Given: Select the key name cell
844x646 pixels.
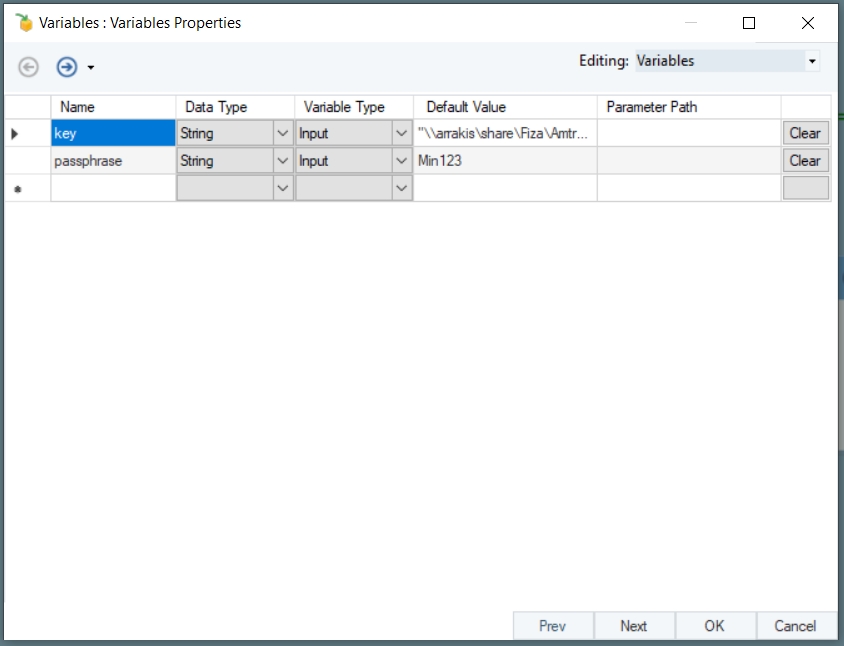Looking at the screenshot, I should pyautogui.click(x=113, y=133).
